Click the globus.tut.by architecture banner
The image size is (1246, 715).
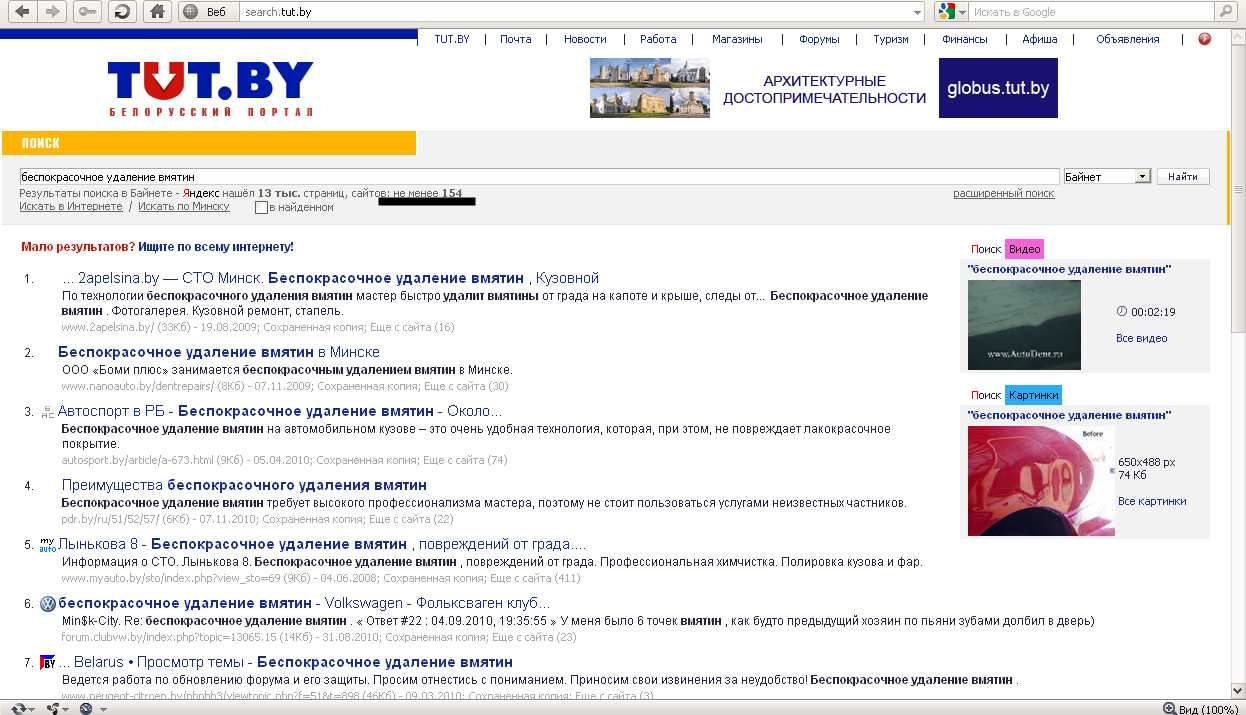[x=824, y=88]
